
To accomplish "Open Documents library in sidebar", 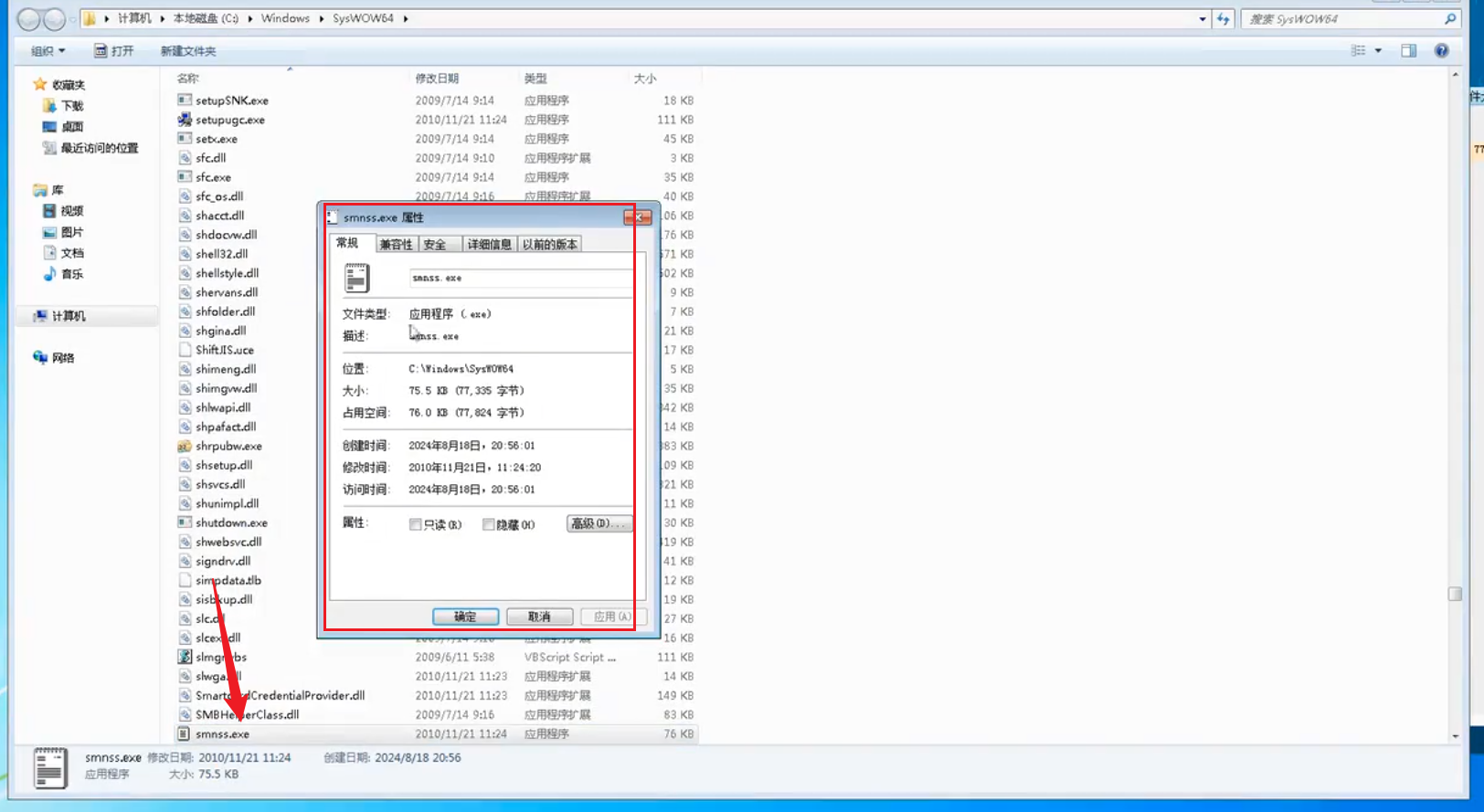I will click(64, 253).
